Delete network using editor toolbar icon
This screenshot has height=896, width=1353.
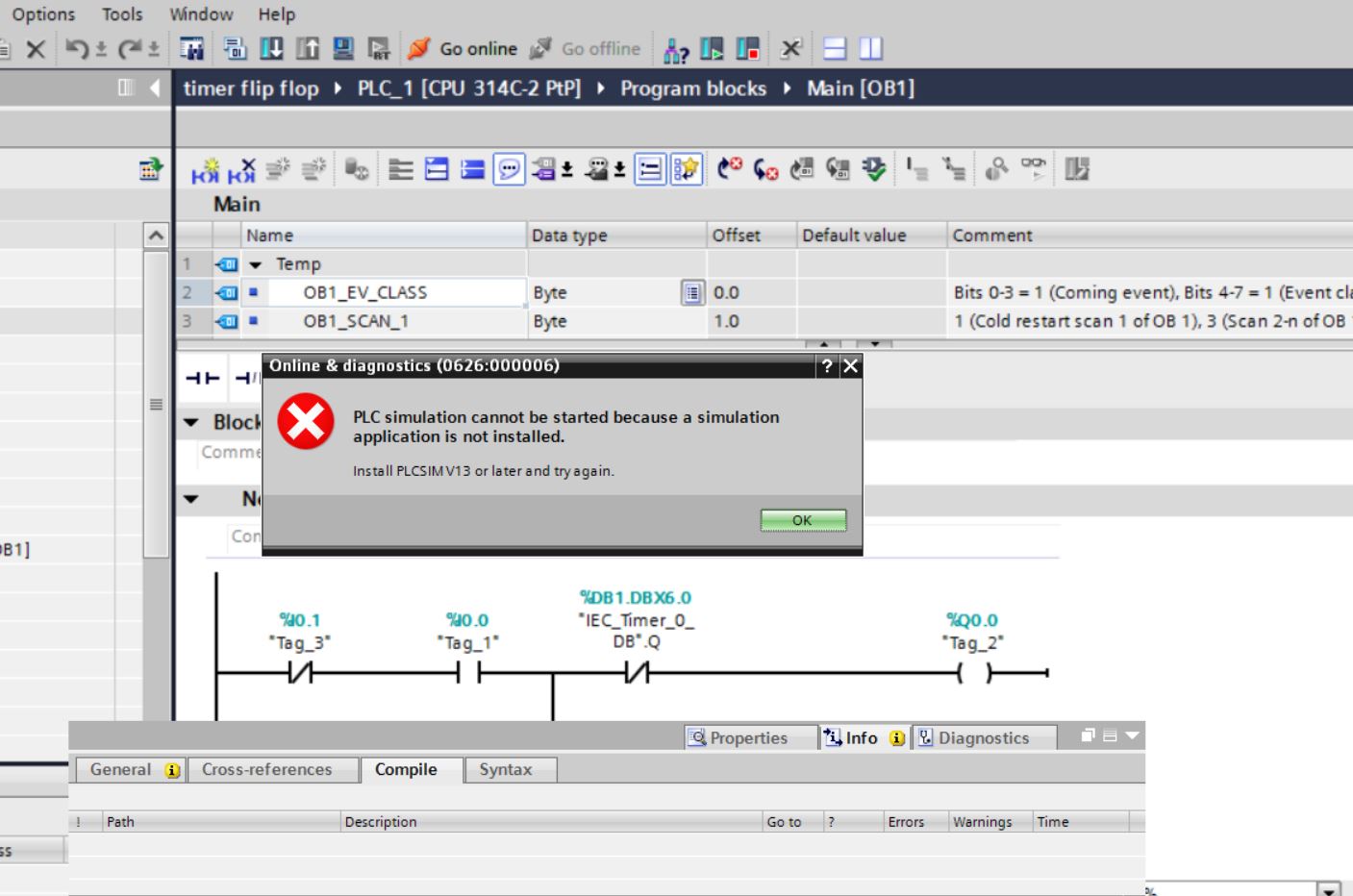[x=239, y=170]
